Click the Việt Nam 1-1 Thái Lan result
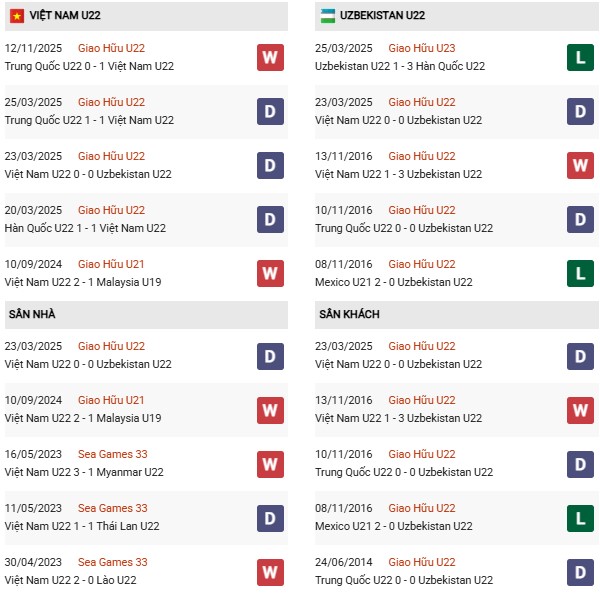The image size is (600, 594). [82, 526]
